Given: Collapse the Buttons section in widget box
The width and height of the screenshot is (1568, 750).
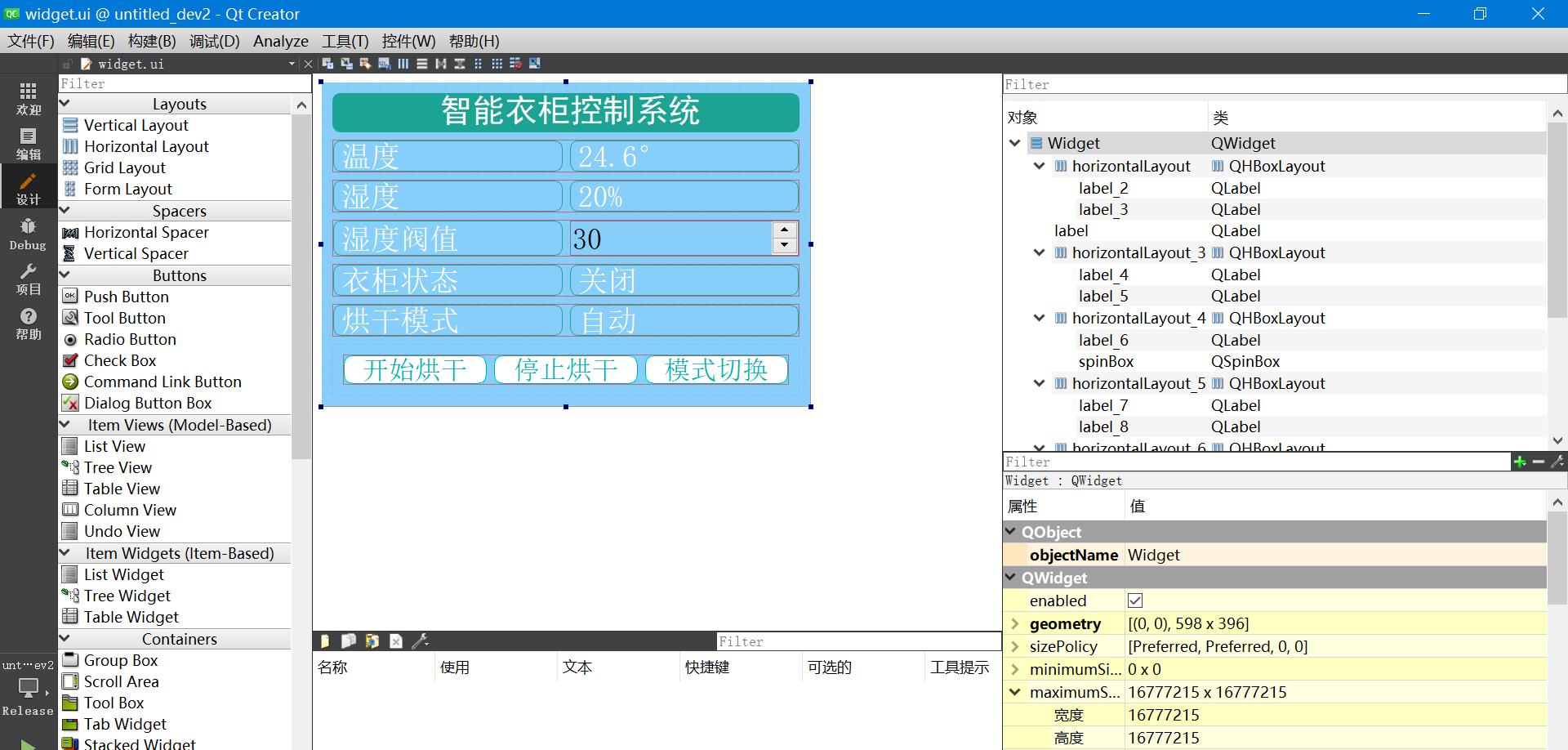Looking at the screenshot, I should pos(65,275).
